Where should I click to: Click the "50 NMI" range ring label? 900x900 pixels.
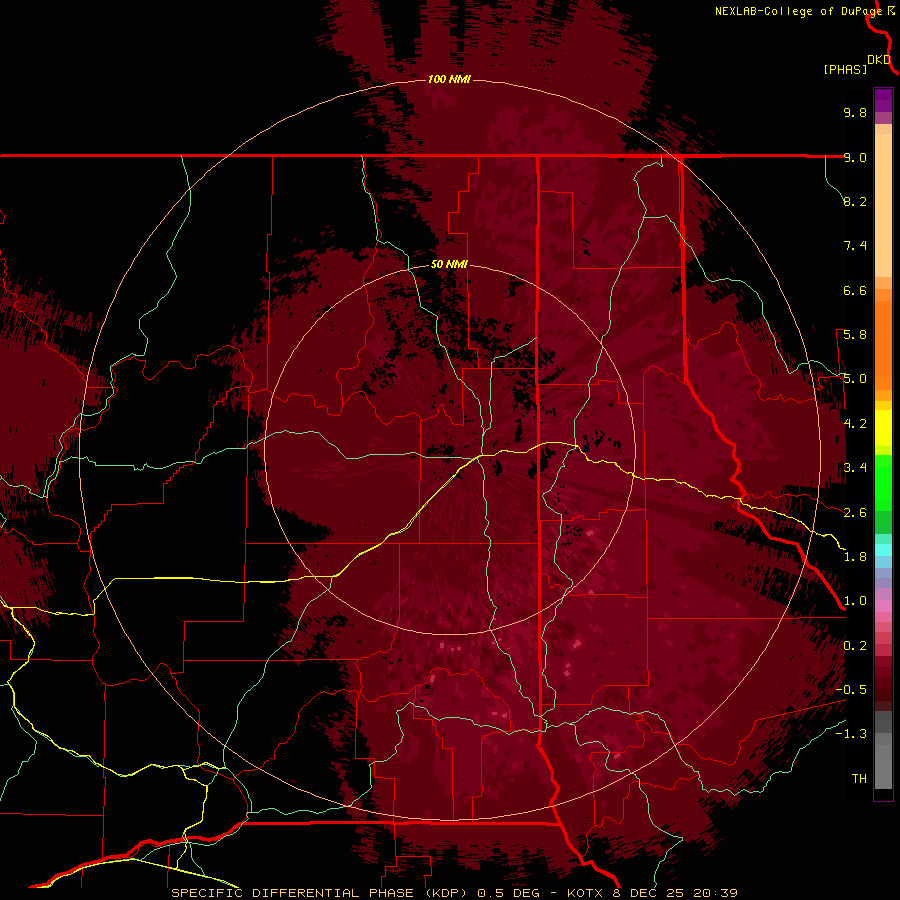449,264
